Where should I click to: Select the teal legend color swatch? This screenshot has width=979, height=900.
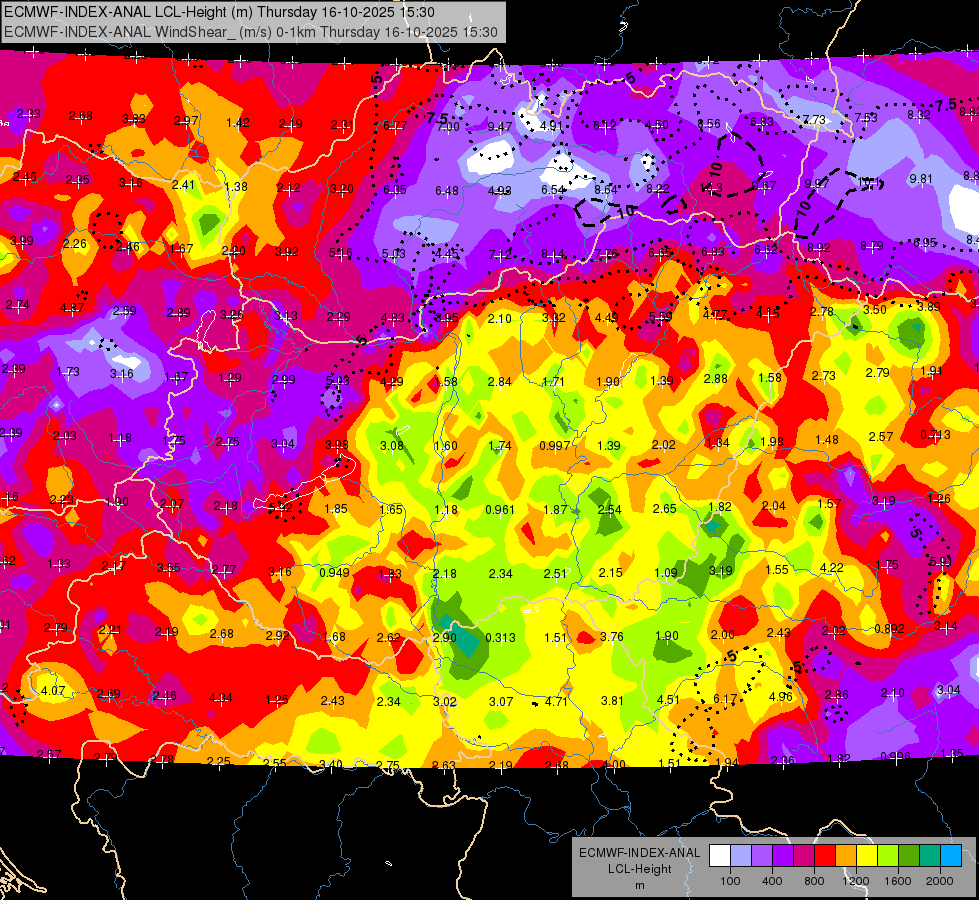click(930, 856)
